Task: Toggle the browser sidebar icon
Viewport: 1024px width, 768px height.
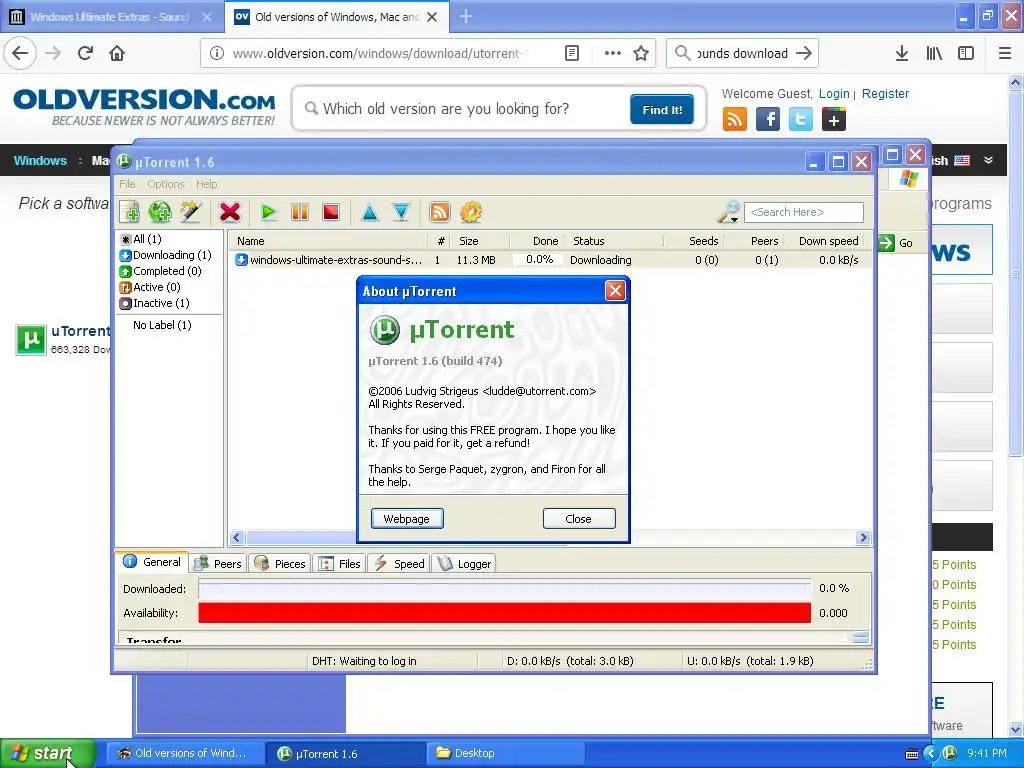Action: point(966,53)
